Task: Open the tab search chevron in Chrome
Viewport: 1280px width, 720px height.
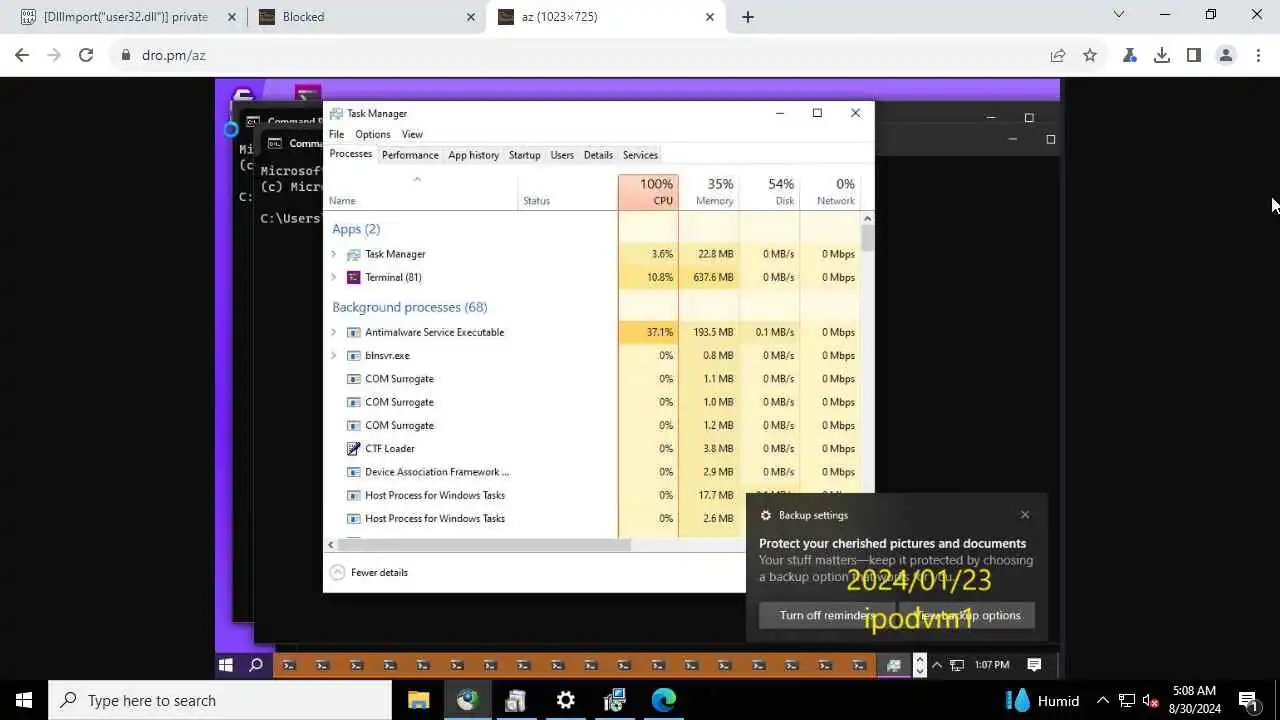Action: [1119, 14]
